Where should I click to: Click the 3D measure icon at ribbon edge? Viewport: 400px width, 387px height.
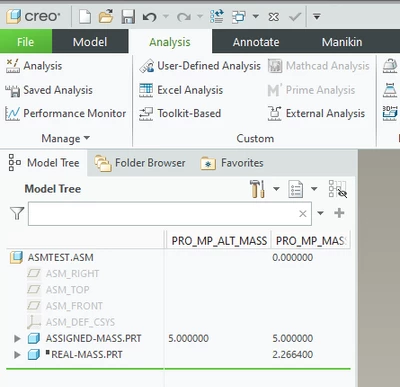click(x=390, y=113)
